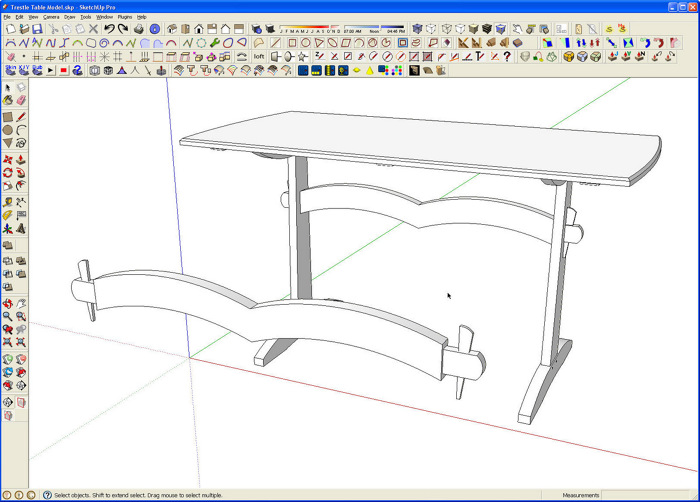The width and height of the screenshot is (700, 502).
Task: Open the Edit menu
Action: click(x=19, y=17)
